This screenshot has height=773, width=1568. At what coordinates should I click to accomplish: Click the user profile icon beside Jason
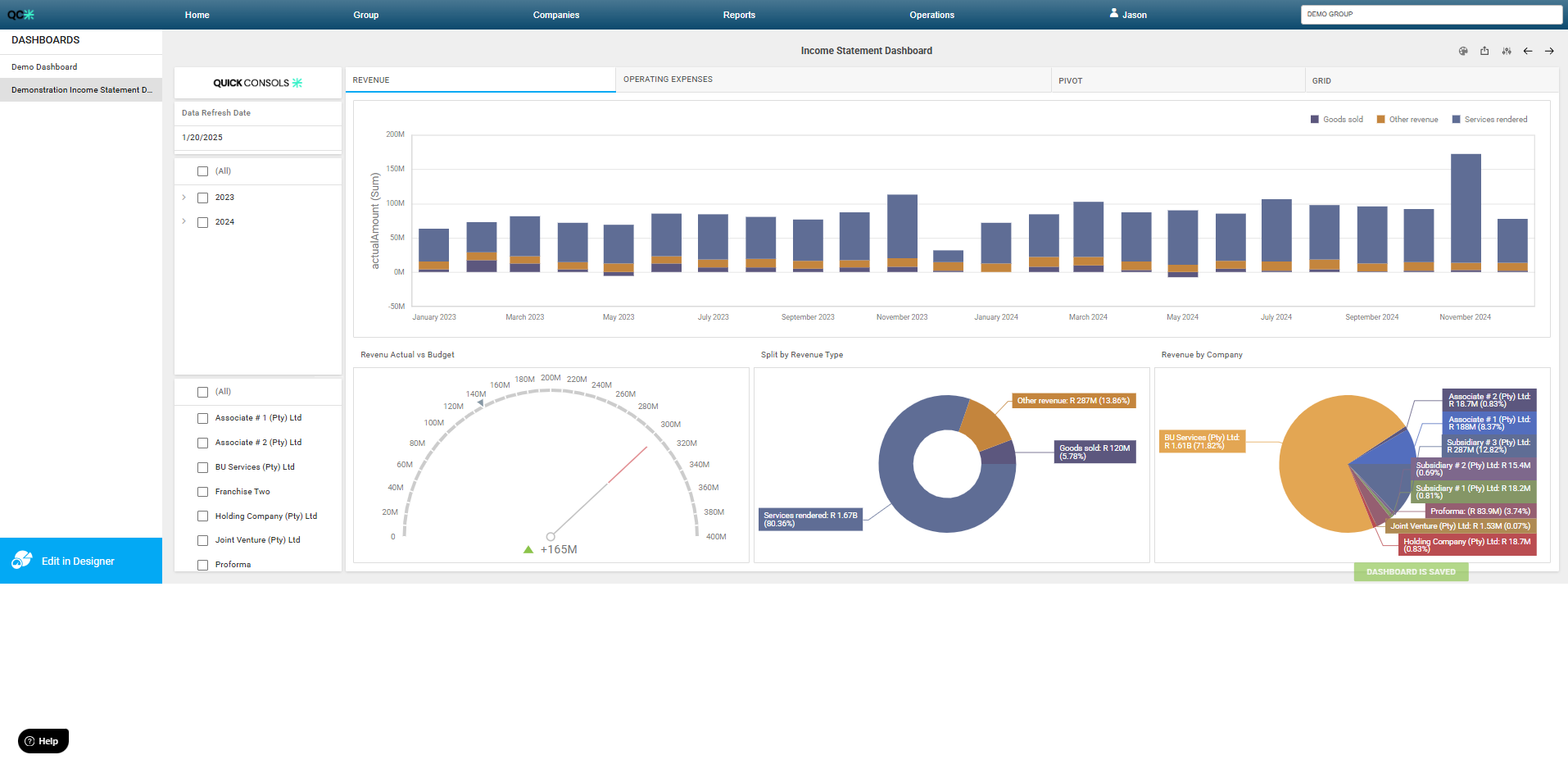point(1114,13)
